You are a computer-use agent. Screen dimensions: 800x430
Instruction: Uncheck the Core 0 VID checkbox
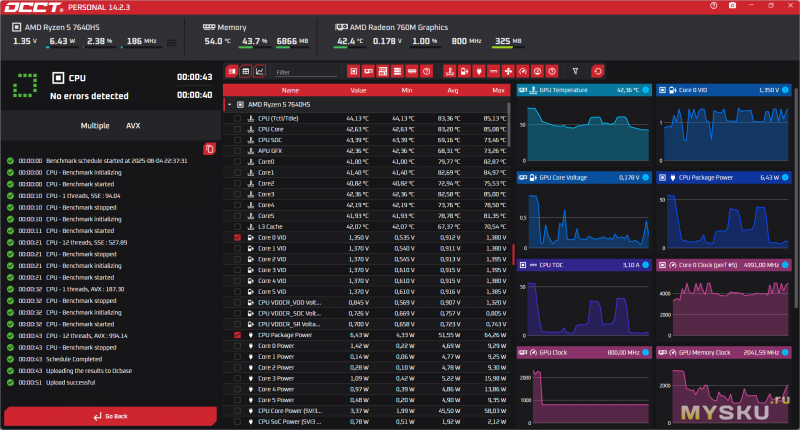[237, 238]
